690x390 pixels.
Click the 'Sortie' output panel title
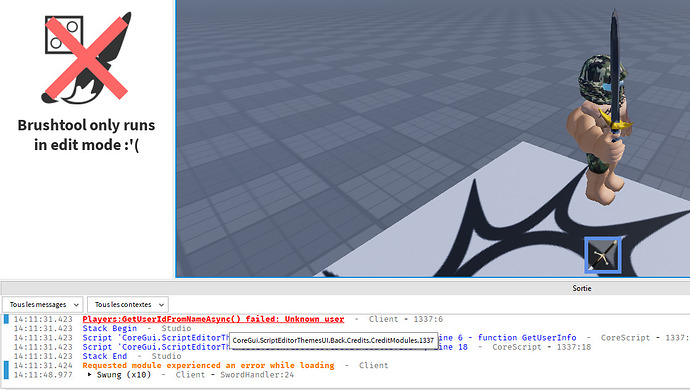(x=582, y=288)
